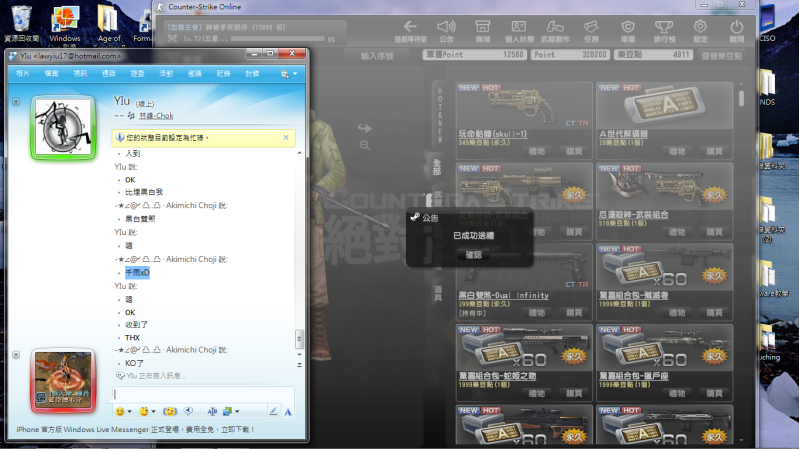This screenshot has width=799, height=449.
Task: Click 禮物 for 玩命骷髏 skull-1 revolver
Action: (537, 151)
